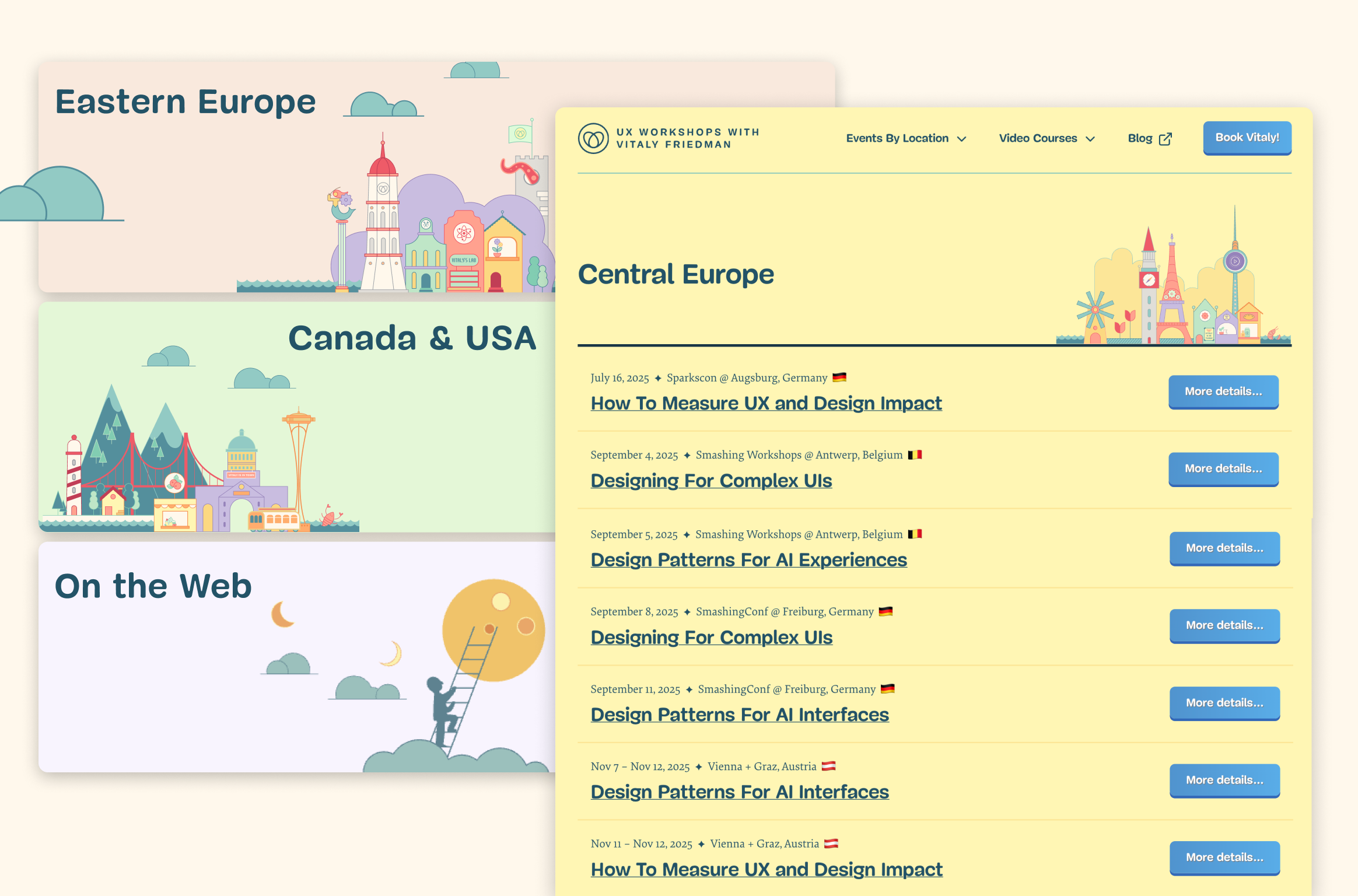Open the Design Patterns For AI Experiences link

[748, 559]
